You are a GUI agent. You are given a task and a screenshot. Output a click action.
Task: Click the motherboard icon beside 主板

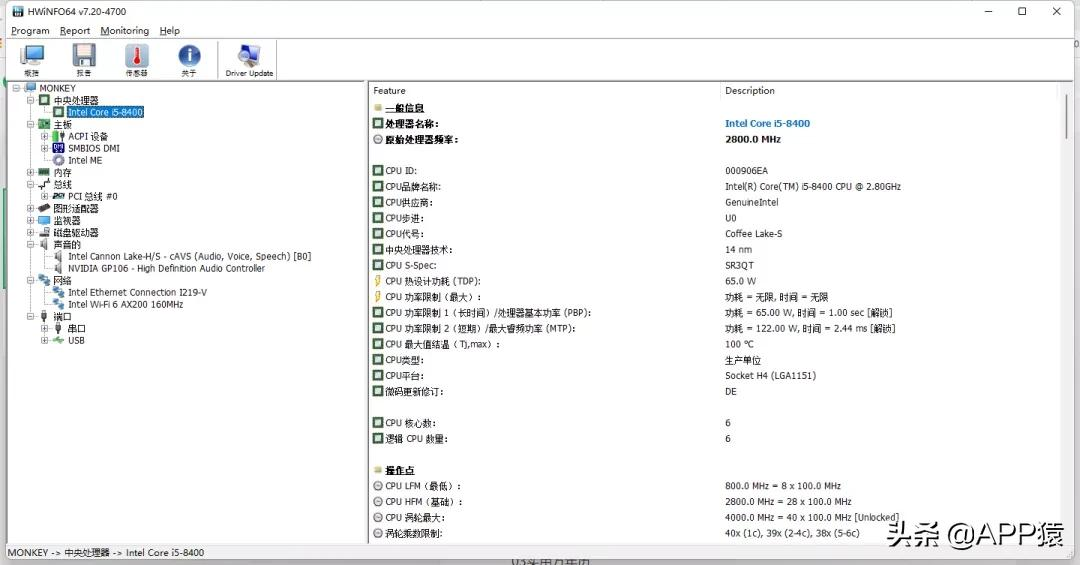coord(44,124)
